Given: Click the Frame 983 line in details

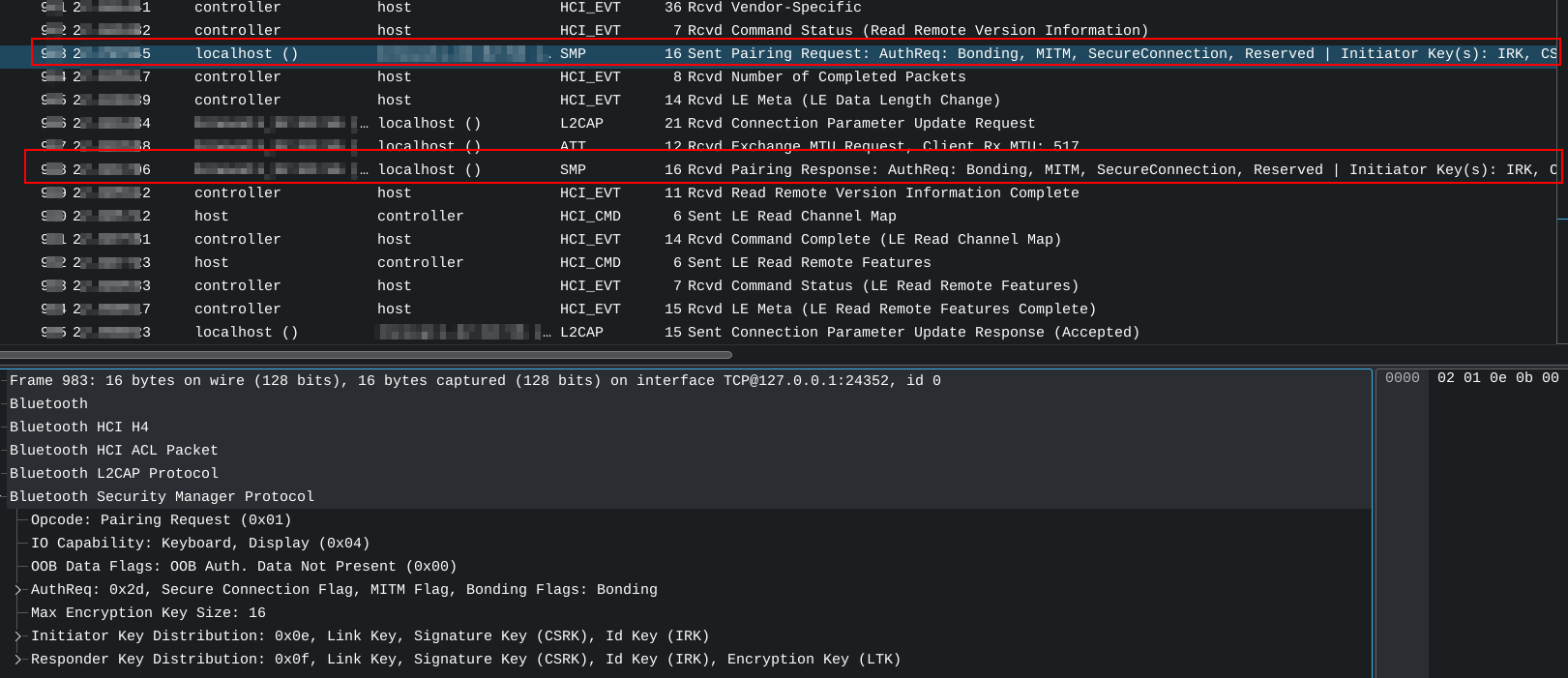Looking at the screenshot, I should [x=474, y=381].
